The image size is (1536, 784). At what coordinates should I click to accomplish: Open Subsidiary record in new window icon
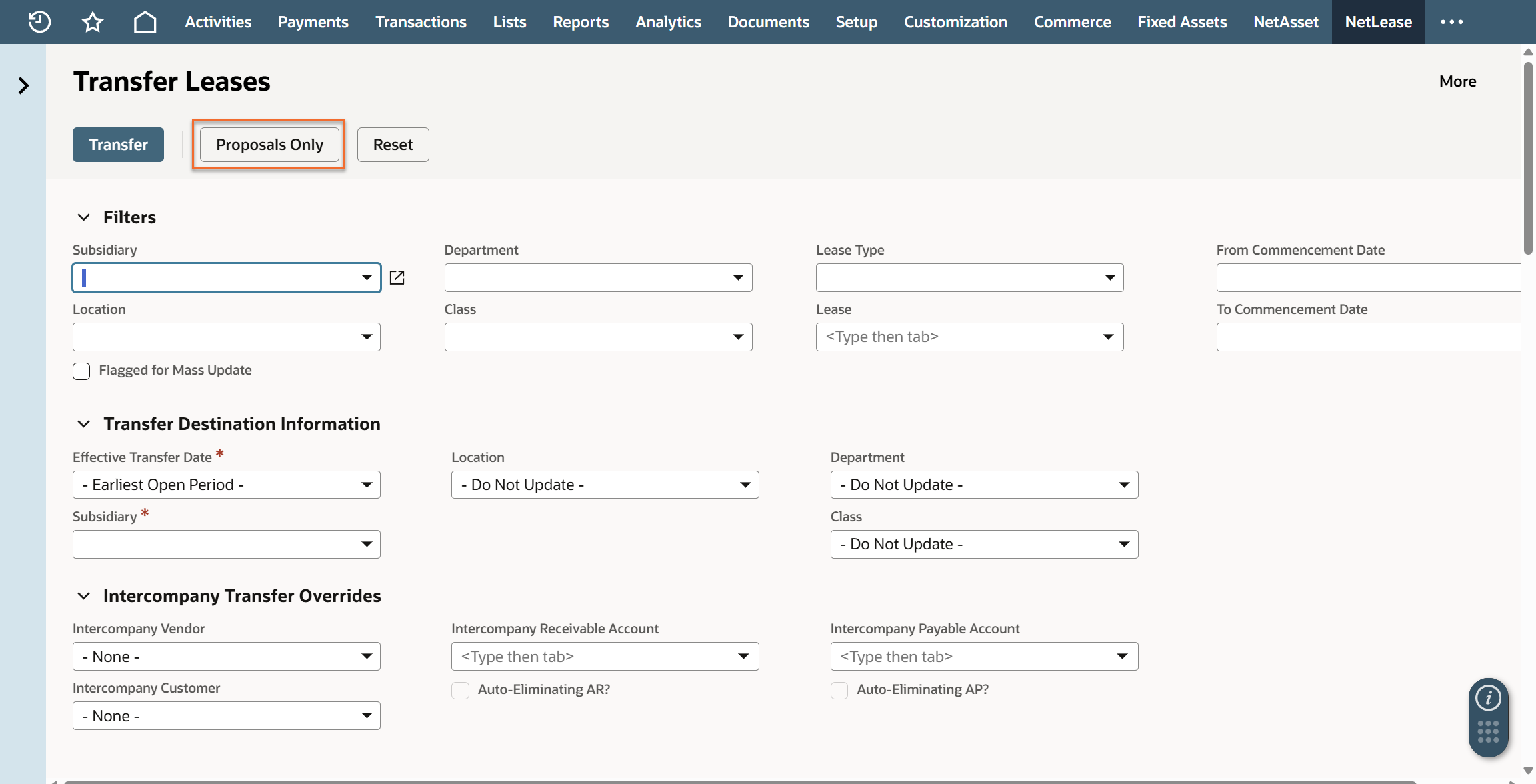pos(397,277)
